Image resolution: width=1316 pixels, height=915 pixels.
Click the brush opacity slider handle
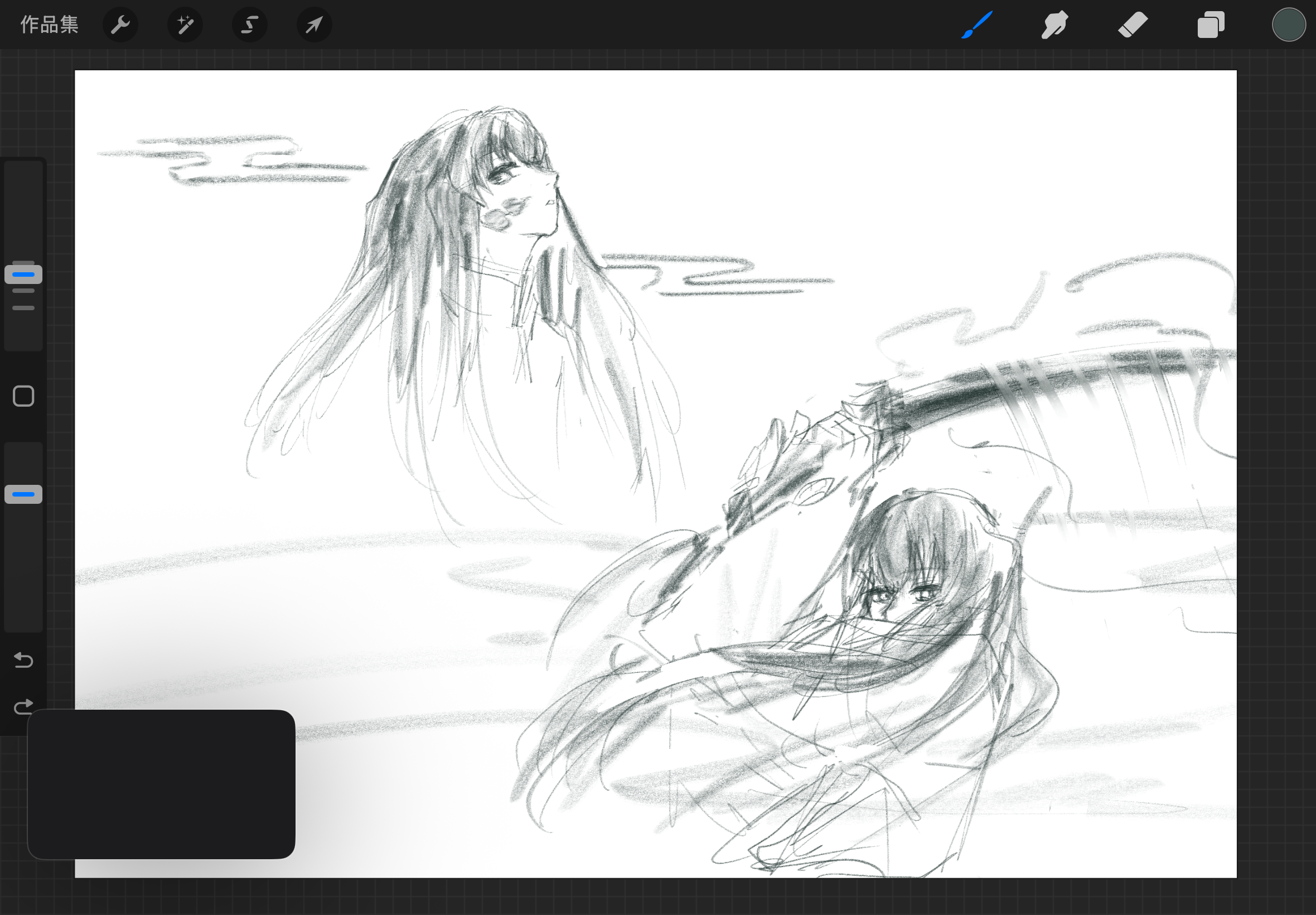pos(23,494)
